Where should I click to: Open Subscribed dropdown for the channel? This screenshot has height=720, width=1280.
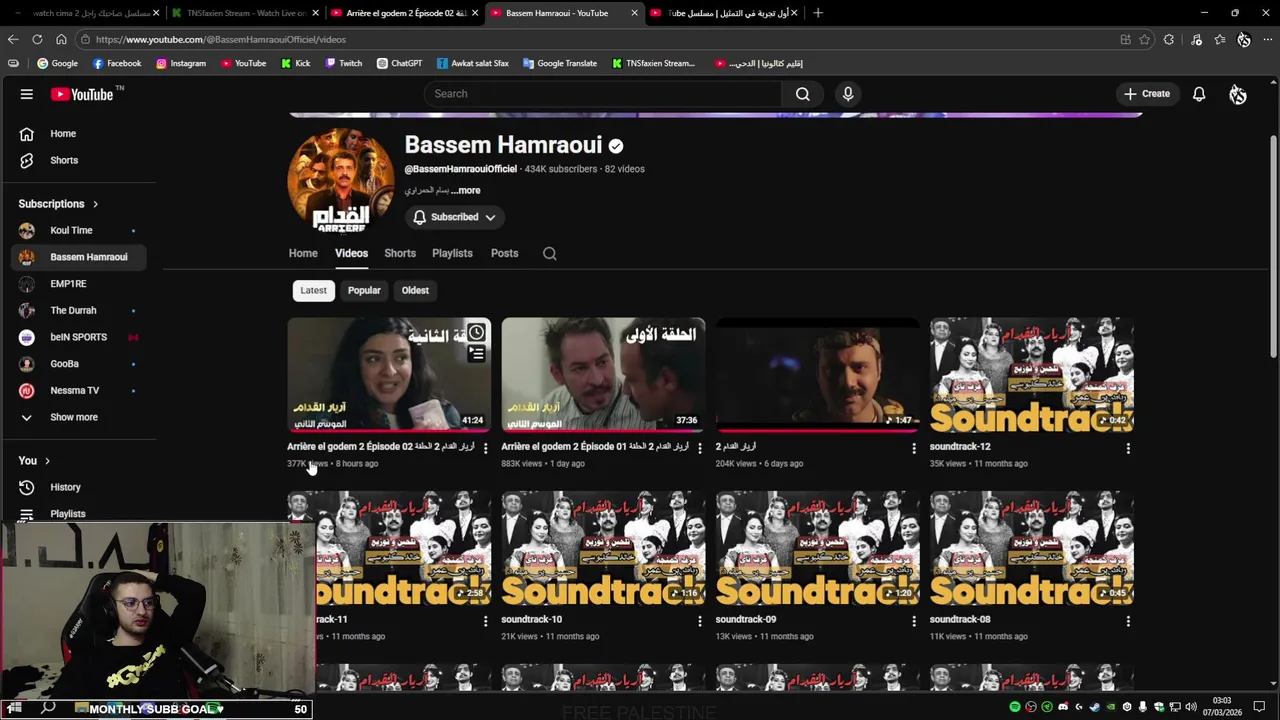click(455, 217)
